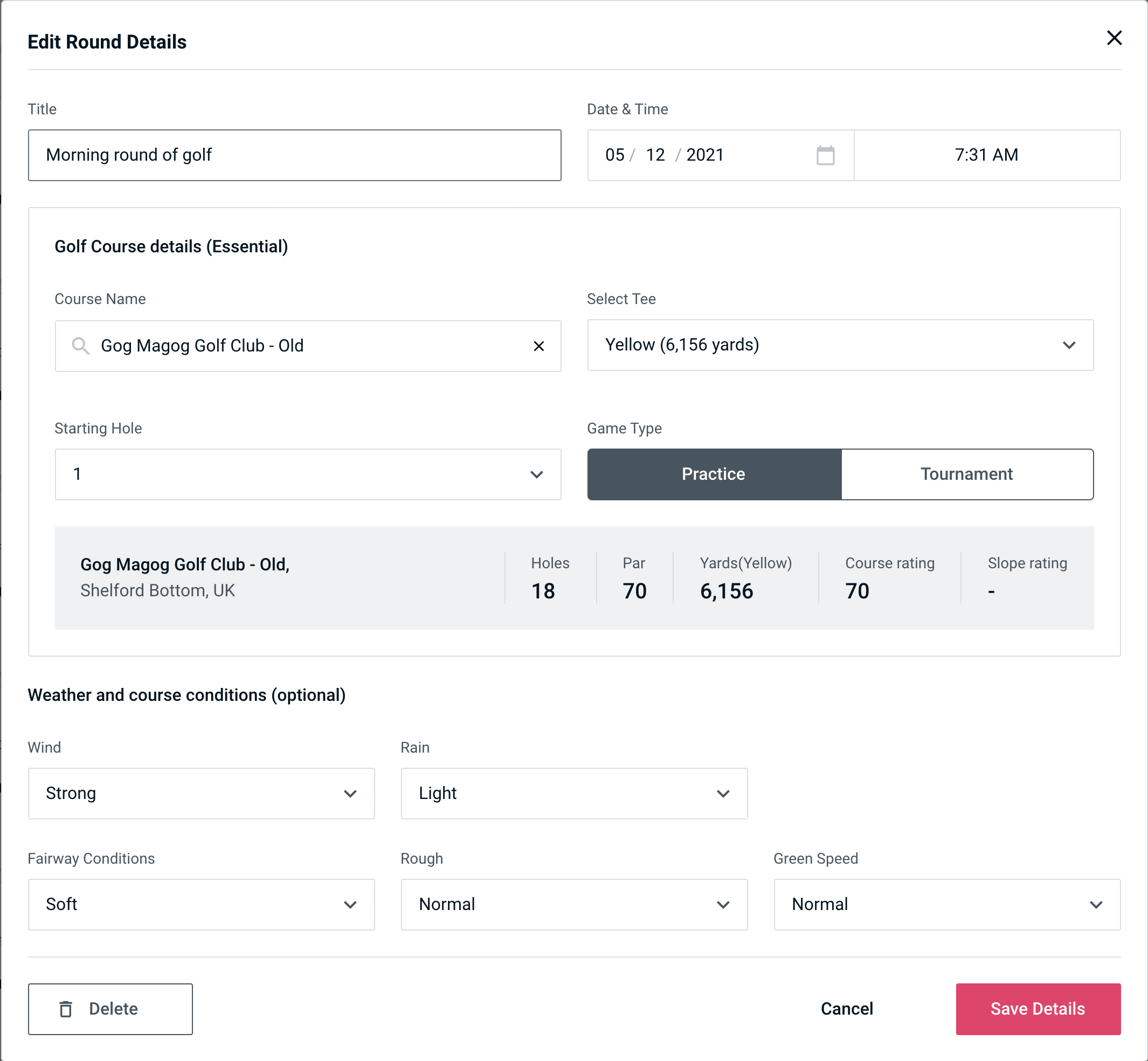Click the delete/trash icon button
Viewport: 1148px width, 1061px height.
[x=67, y=1008]
